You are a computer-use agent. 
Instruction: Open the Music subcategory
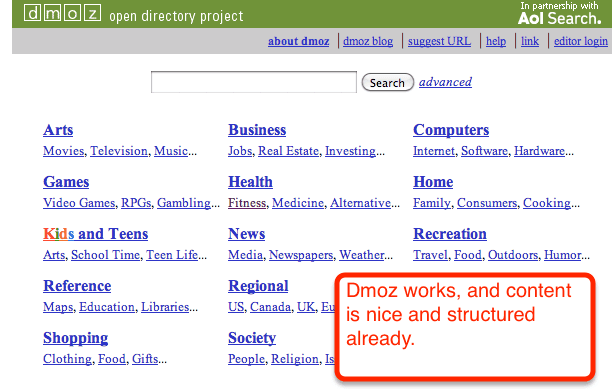tap(171, 151)
